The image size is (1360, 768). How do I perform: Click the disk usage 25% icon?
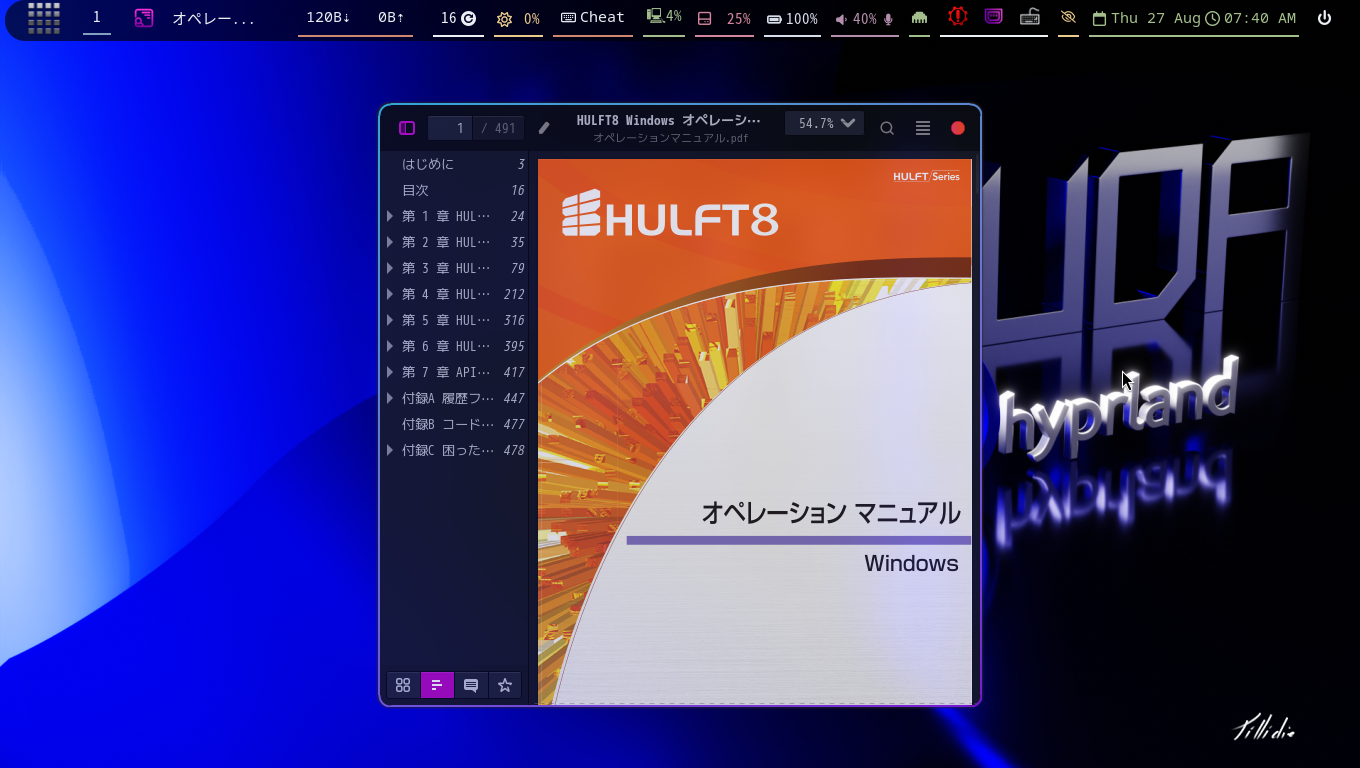click(704, 19)
